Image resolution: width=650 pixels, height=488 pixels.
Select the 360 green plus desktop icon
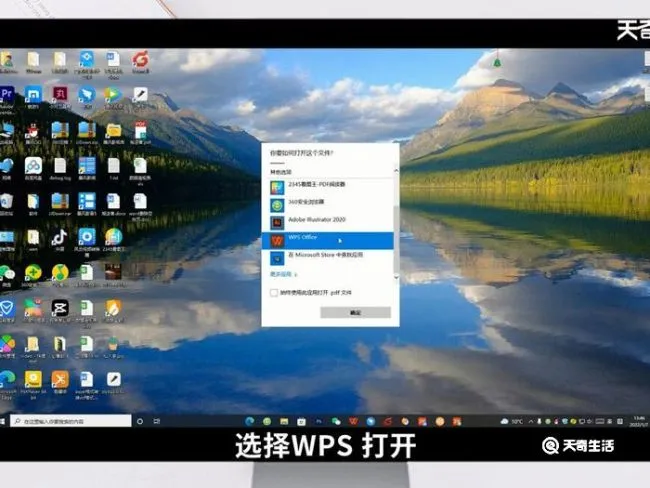(33, 272)
